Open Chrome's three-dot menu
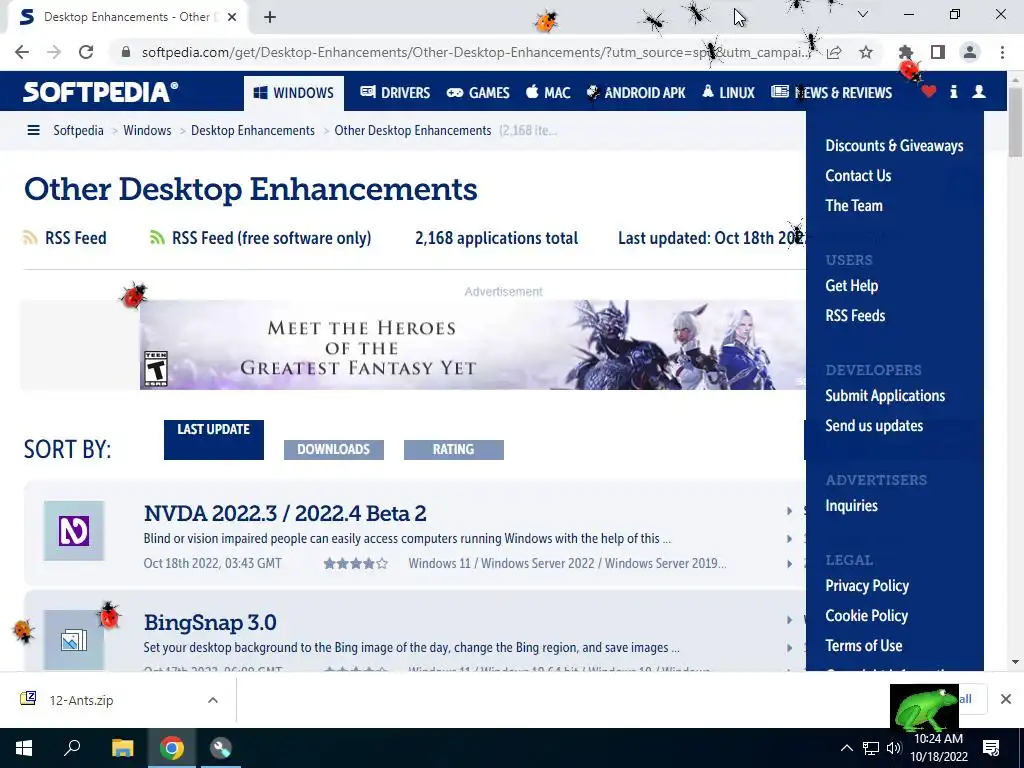This screenshot has width=1024, height=768. coord(1002,52)
